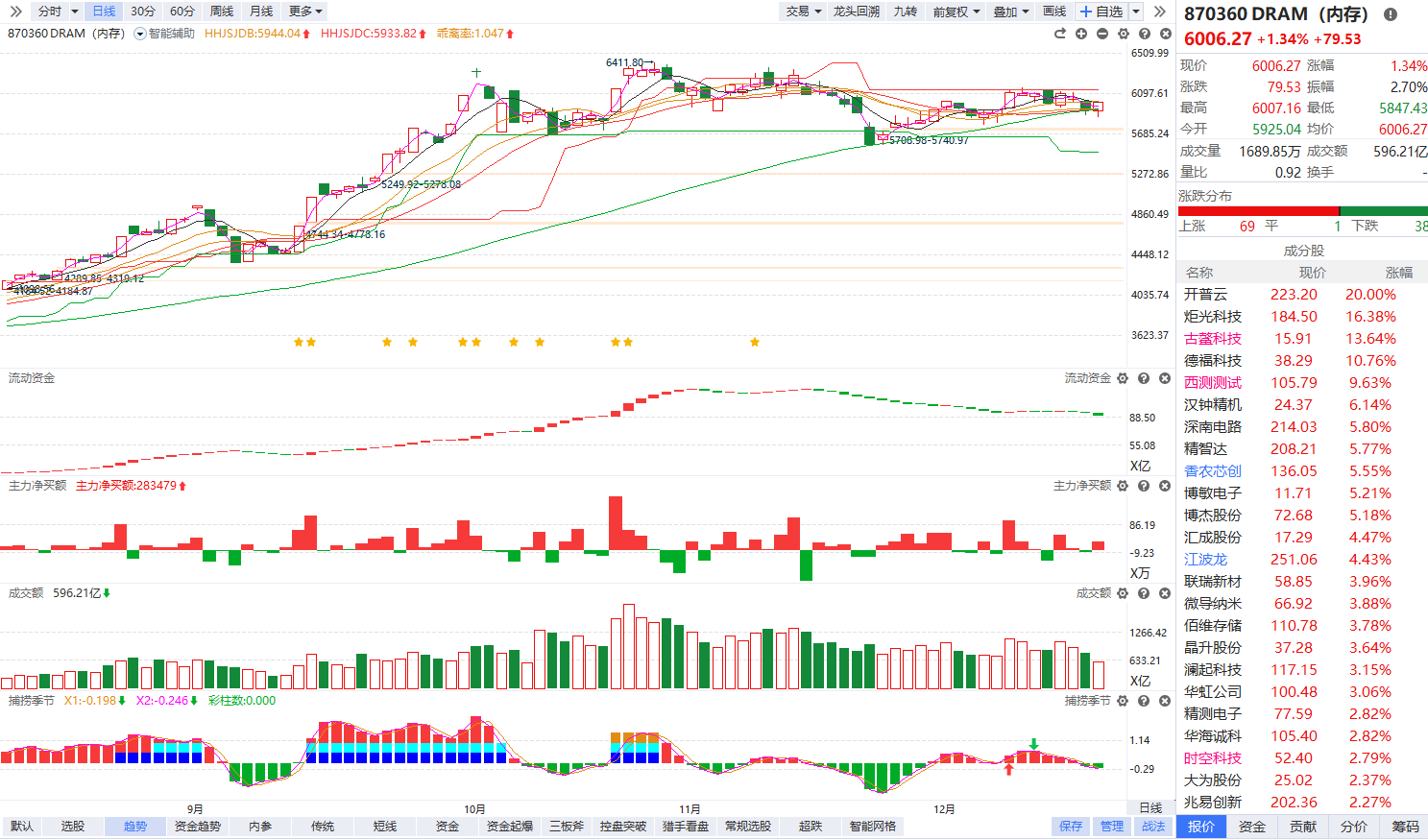Open the 交易 dropdown menu
This screenshot has height=840, width=1428.
pyautogui.click(x=804, y=12)
